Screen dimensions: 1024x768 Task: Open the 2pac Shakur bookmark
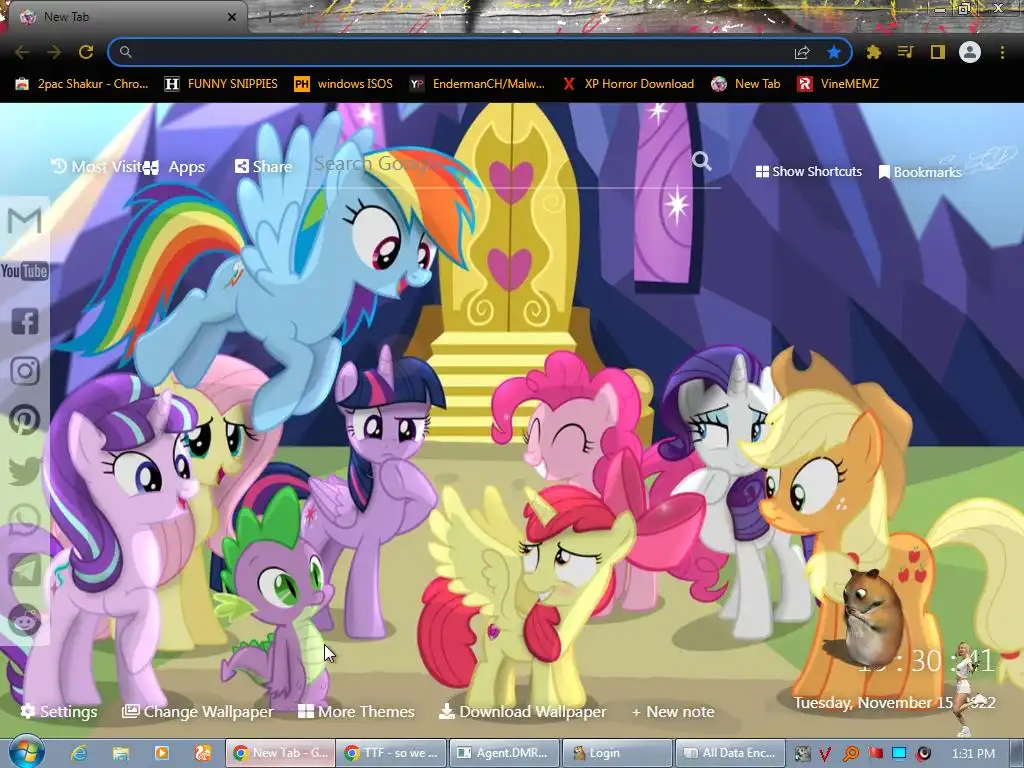coord(82,84)
